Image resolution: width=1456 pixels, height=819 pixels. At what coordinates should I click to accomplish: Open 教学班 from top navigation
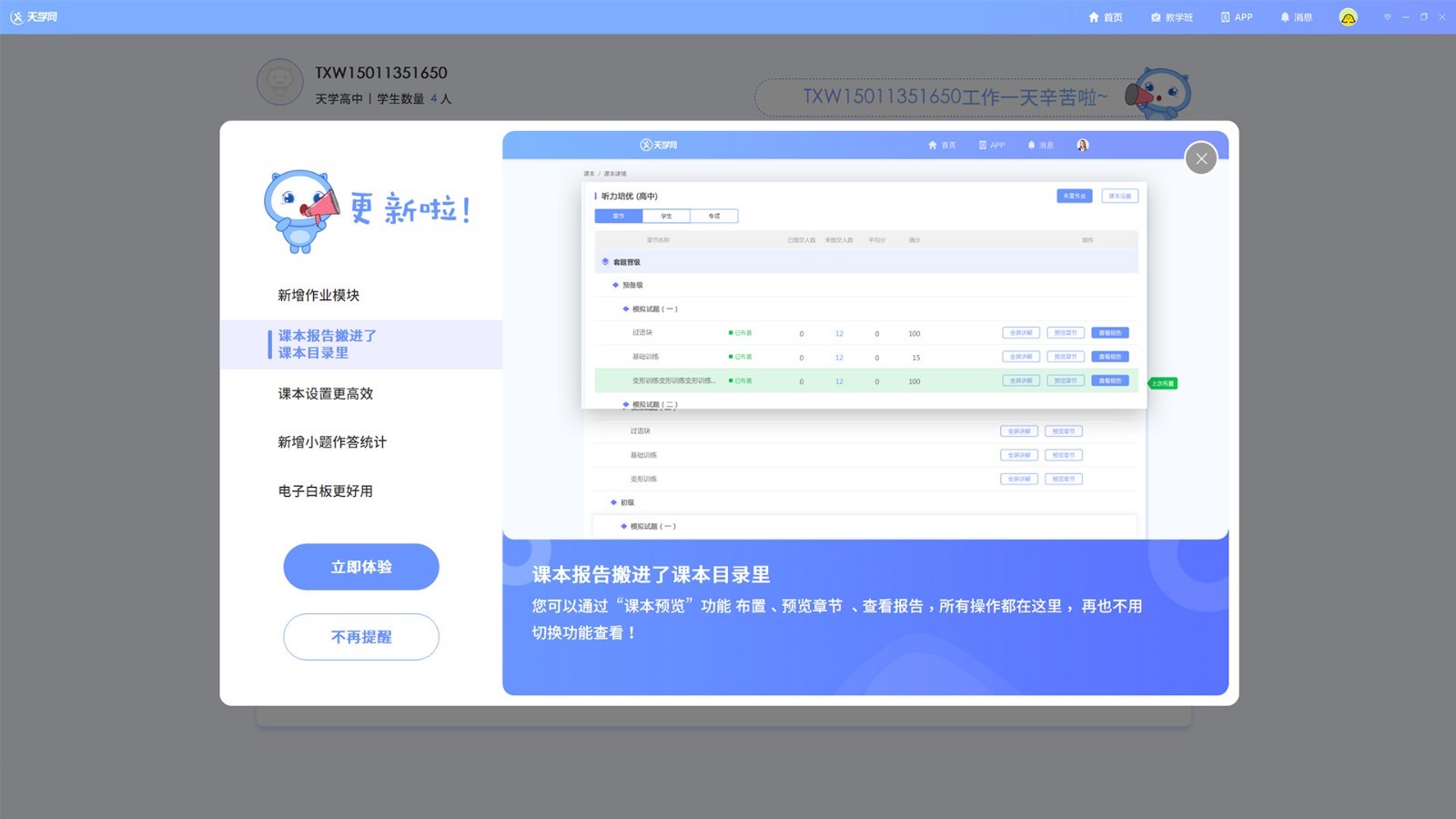point(1171,17)
